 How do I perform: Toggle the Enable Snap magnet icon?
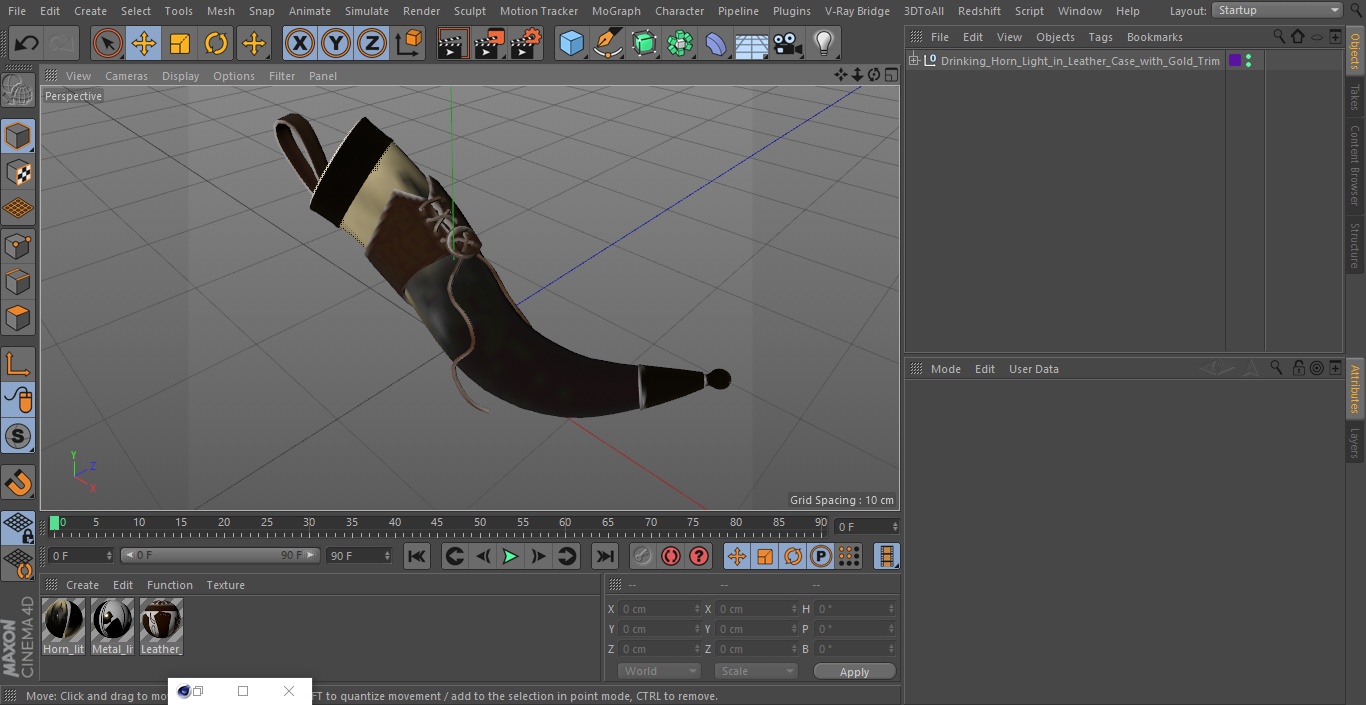coord(18,482)
